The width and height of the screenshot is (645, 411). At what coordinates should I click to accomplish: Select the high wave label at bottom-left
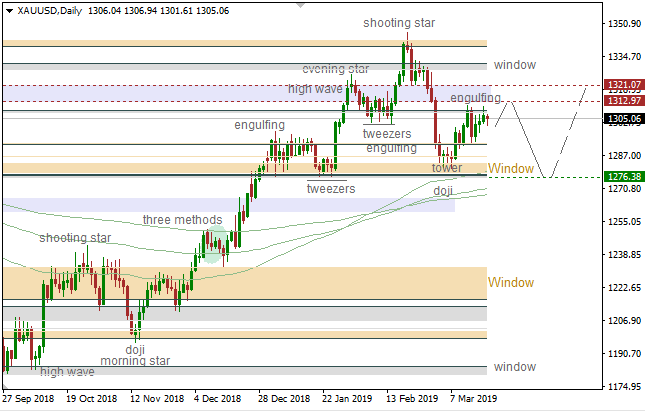[x=68, y=372]
